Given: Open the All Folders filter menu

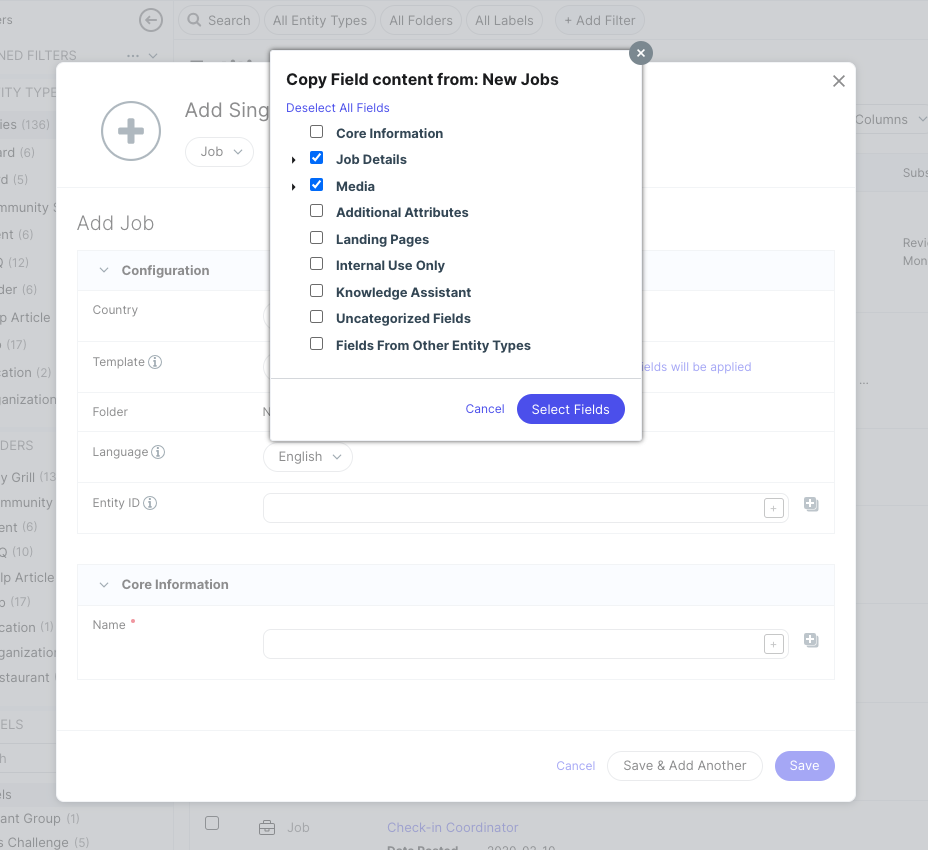Looking at the screenshot, I should 420,19.
